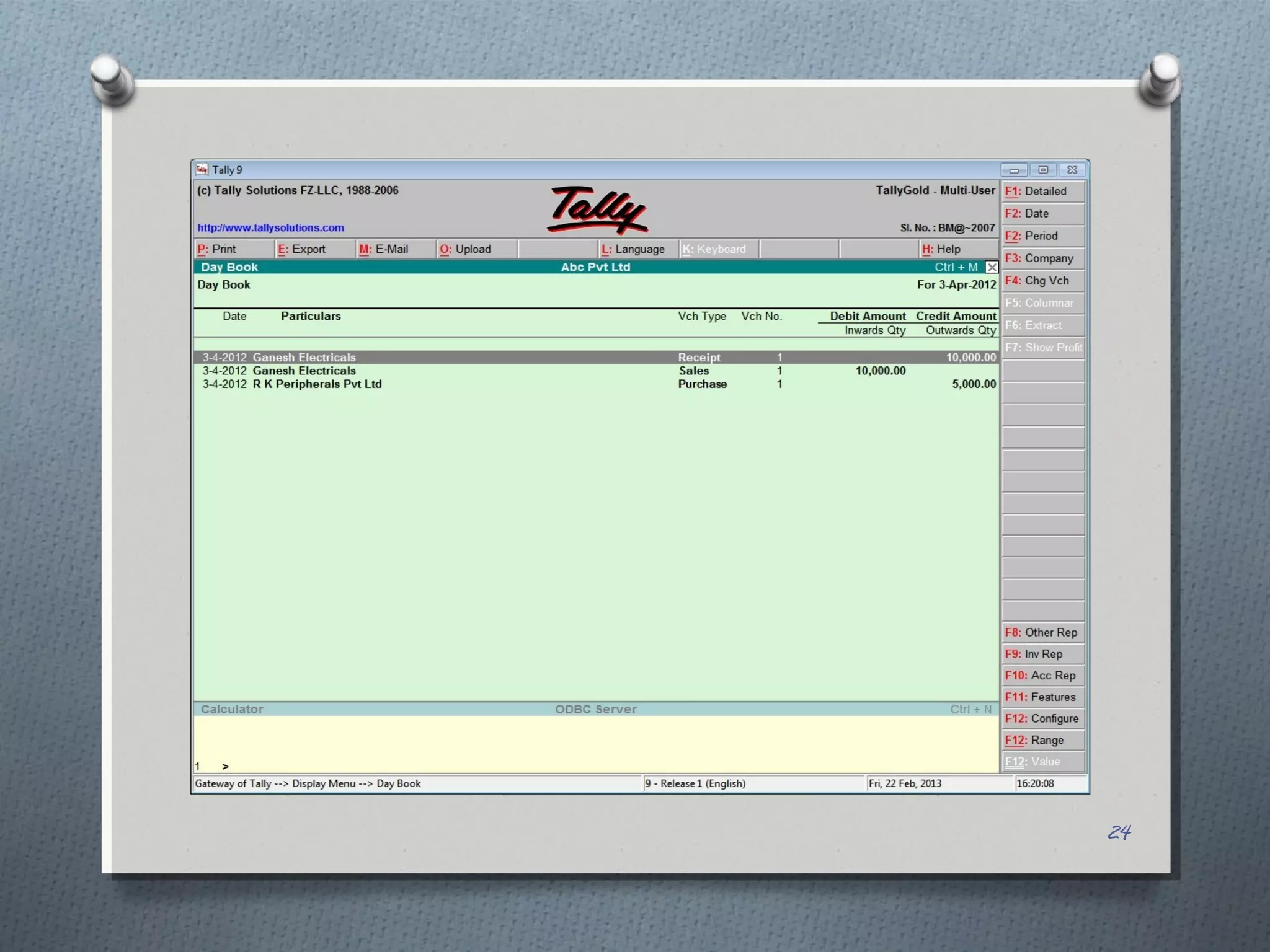1270x952 pixels.
Task: Open the tallysolutions.com website link
Action: coord(270,227)
